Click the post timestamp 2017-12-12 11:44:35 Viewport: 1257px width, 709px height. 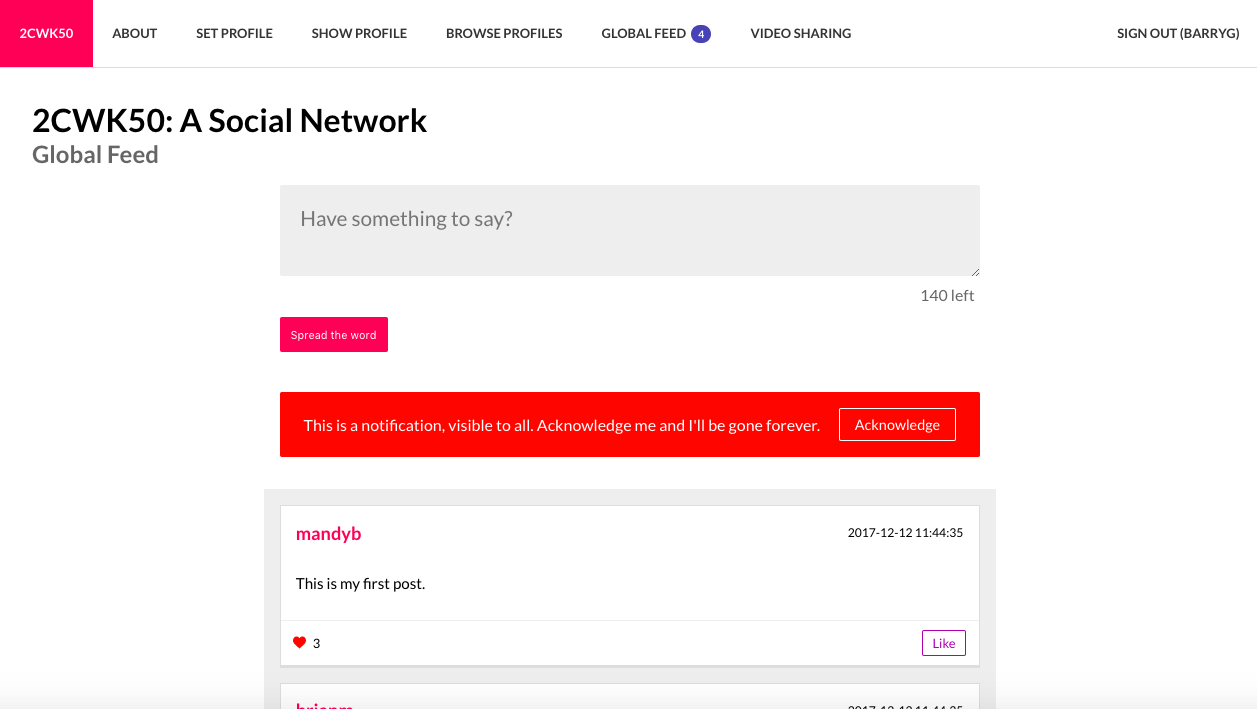905,533
